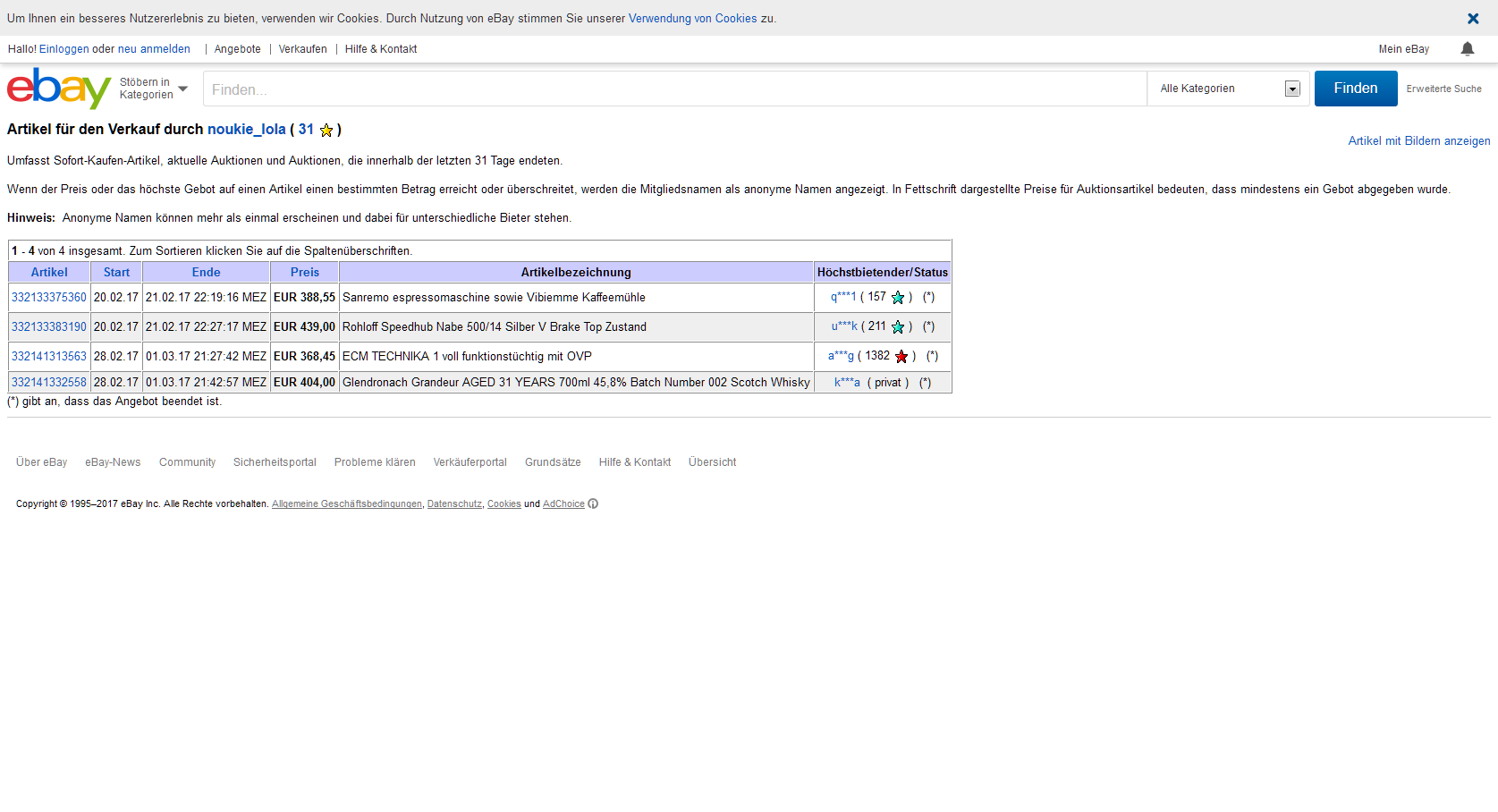Open Hilfe & Kontakt footer link
The height and width of the screenshot is (812, 1498).
pos(635,462)
